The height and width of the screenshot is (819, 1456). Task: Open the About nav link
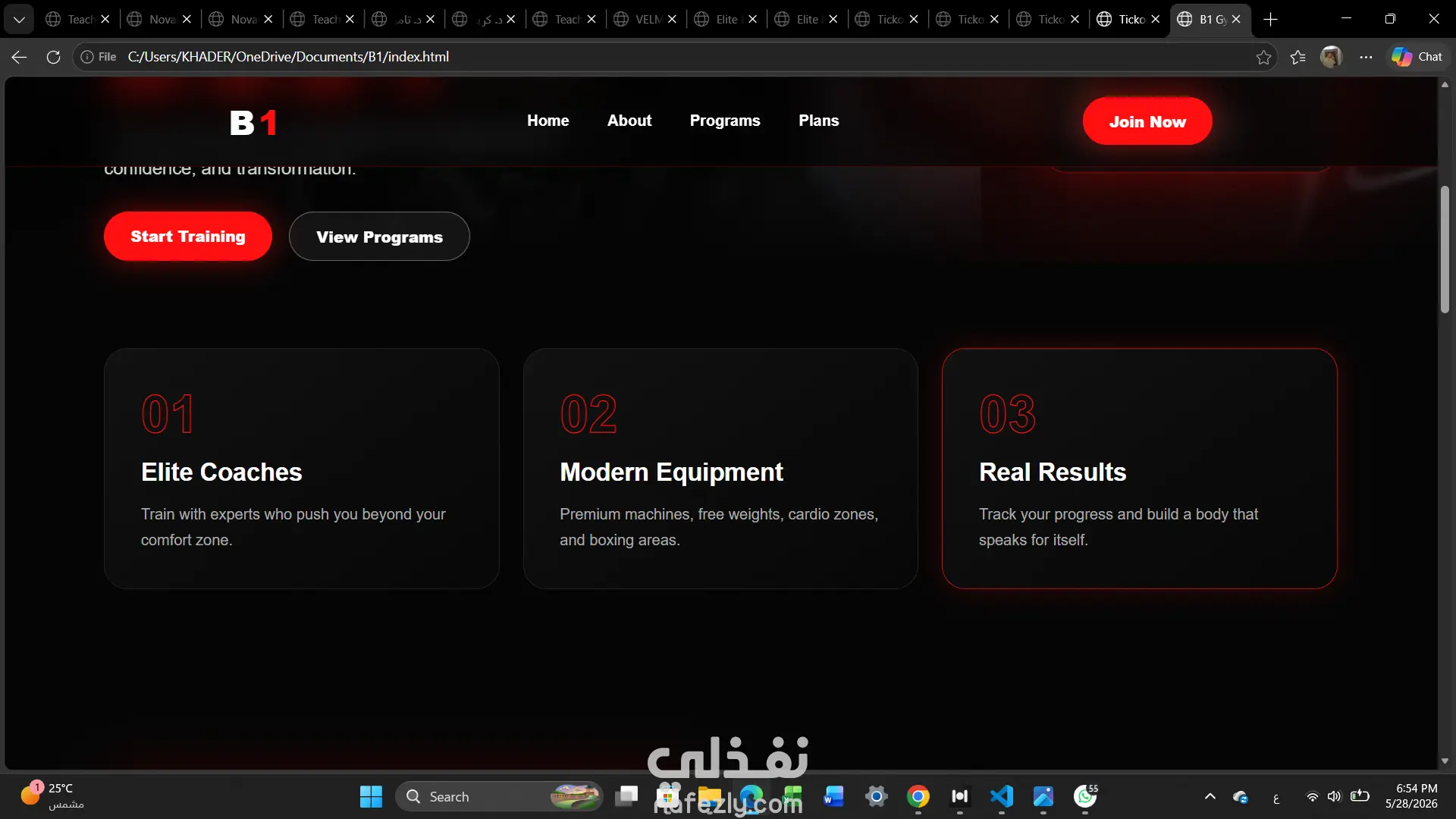pyautogui.click(x=629, y=121)
